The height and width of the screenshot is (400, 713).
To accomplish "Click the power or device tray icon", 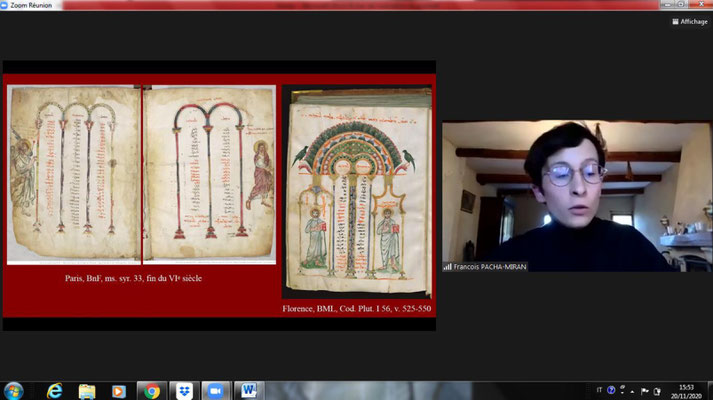I will (x=657, y=391).
